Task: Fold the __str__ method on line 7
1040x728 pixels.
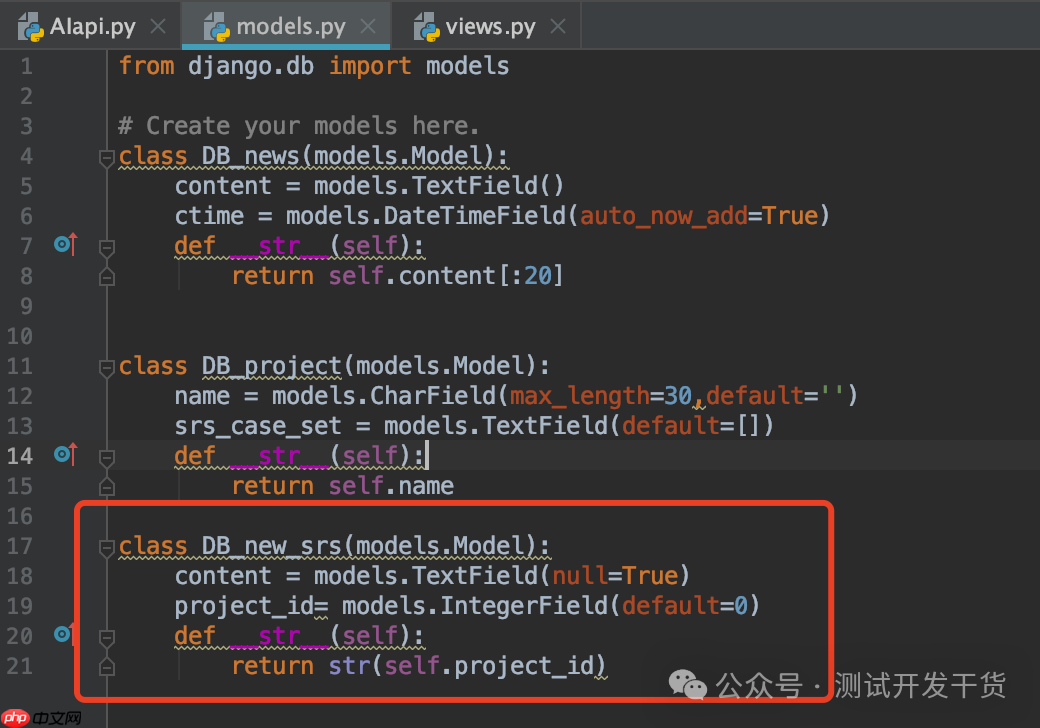Action: [x=106, y=247]
